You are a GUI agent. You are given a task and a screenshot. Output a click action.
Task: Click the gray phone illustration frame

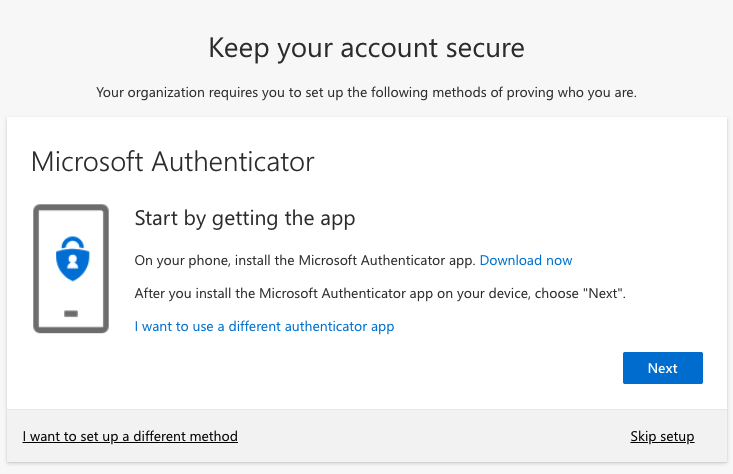click(37, 268)
